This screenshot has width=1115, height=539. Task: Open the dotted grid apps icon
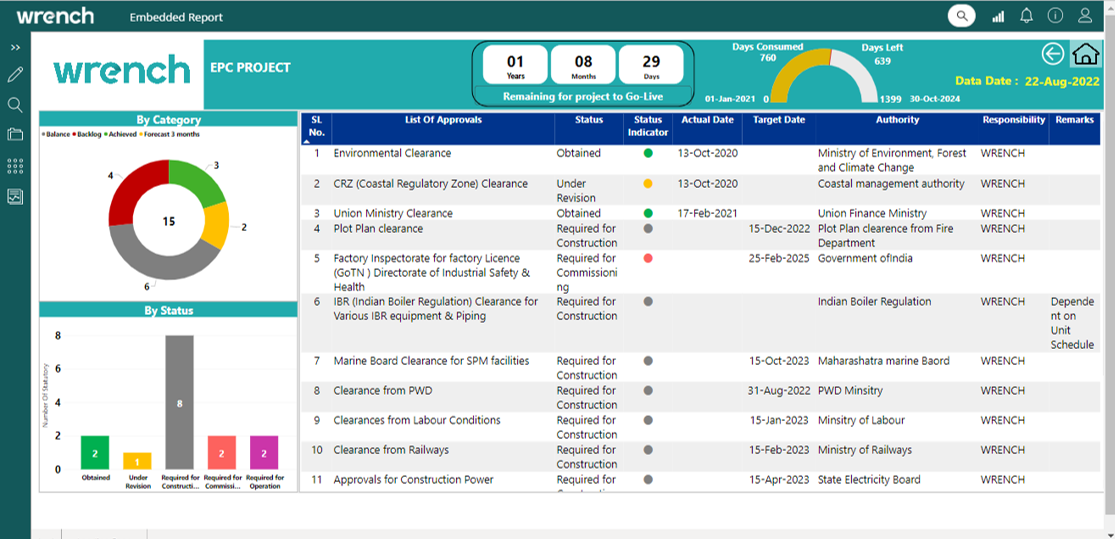[x=15, y=166]
